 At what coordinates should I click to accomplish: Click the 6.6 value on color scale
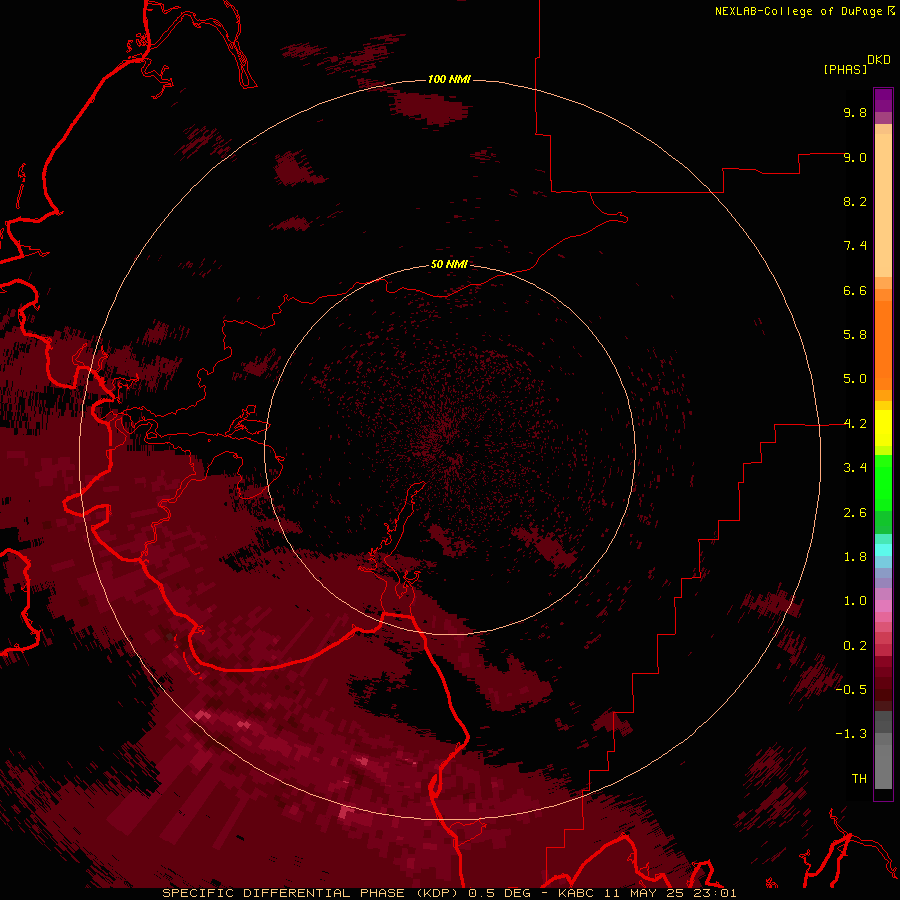point(855,290)
